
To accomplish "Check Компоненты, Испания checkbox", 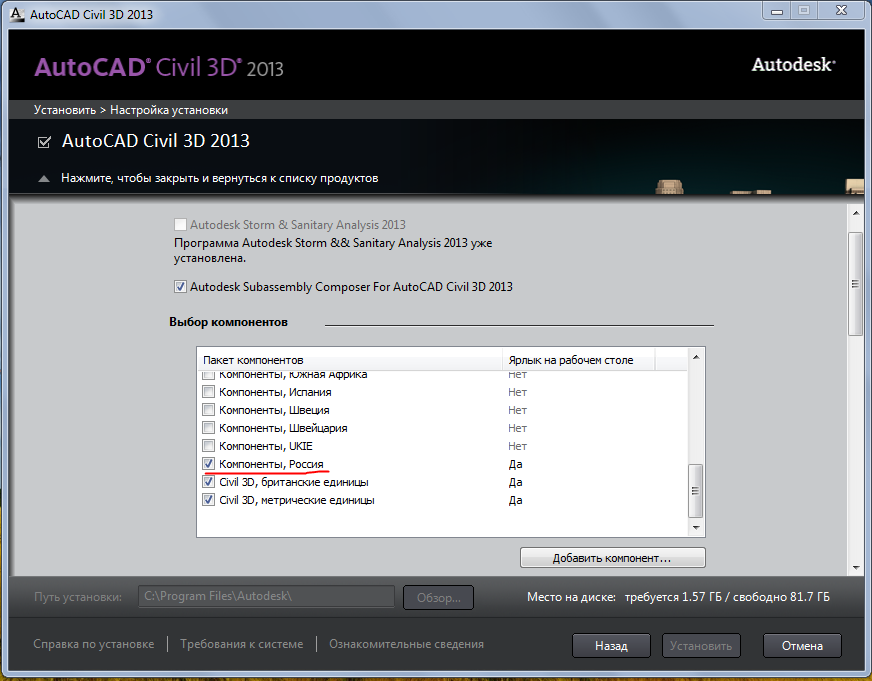I will point(209,392).
